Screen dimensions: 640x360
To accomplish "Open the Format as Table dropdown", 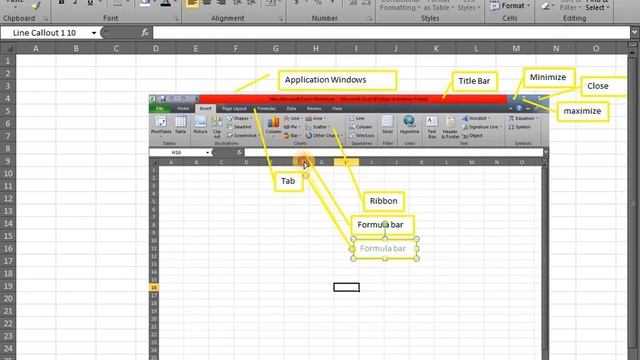I will click(x=439, y=5).
